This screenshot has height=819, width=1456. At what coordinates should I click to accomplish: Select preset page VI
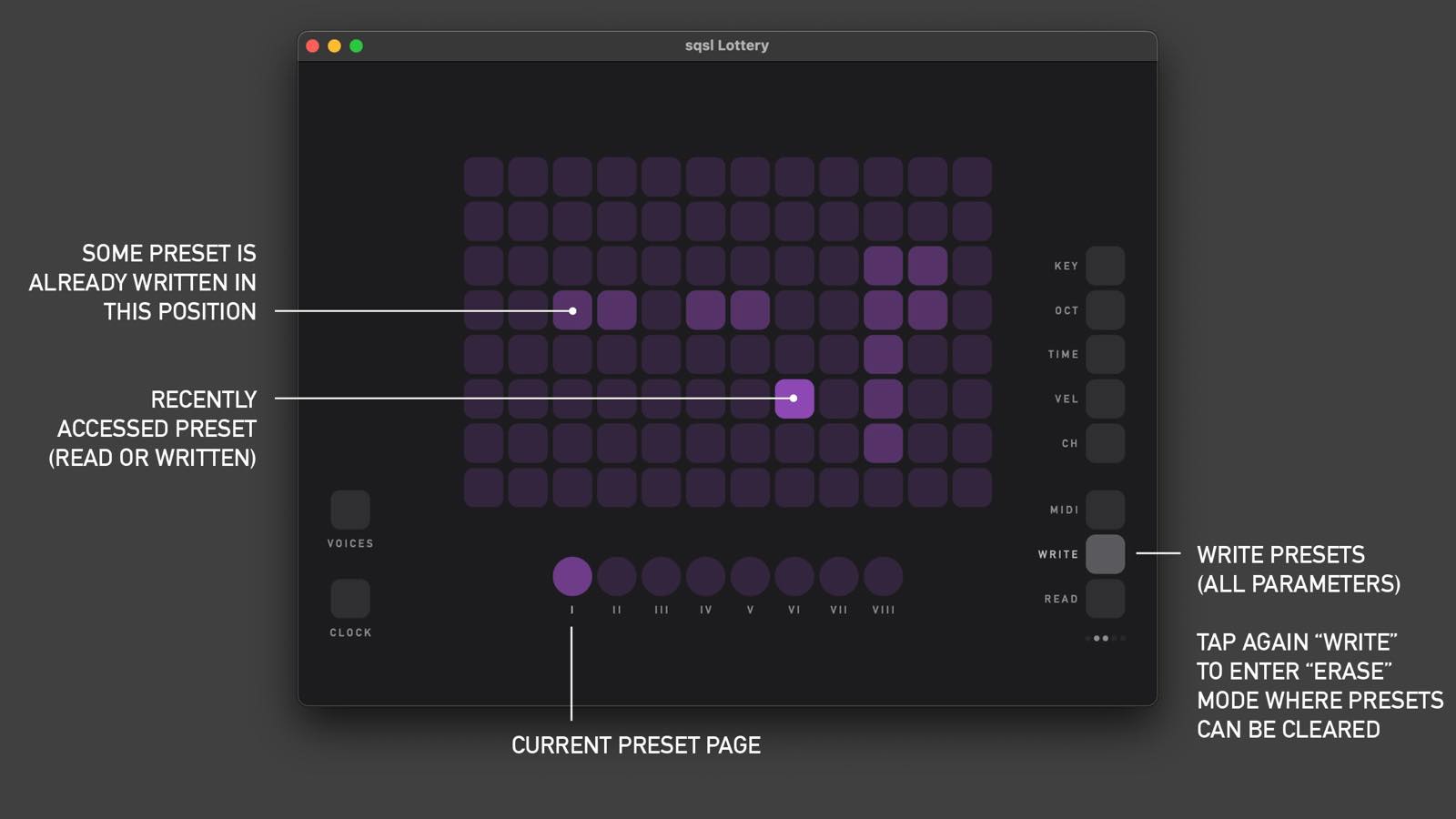794,576
